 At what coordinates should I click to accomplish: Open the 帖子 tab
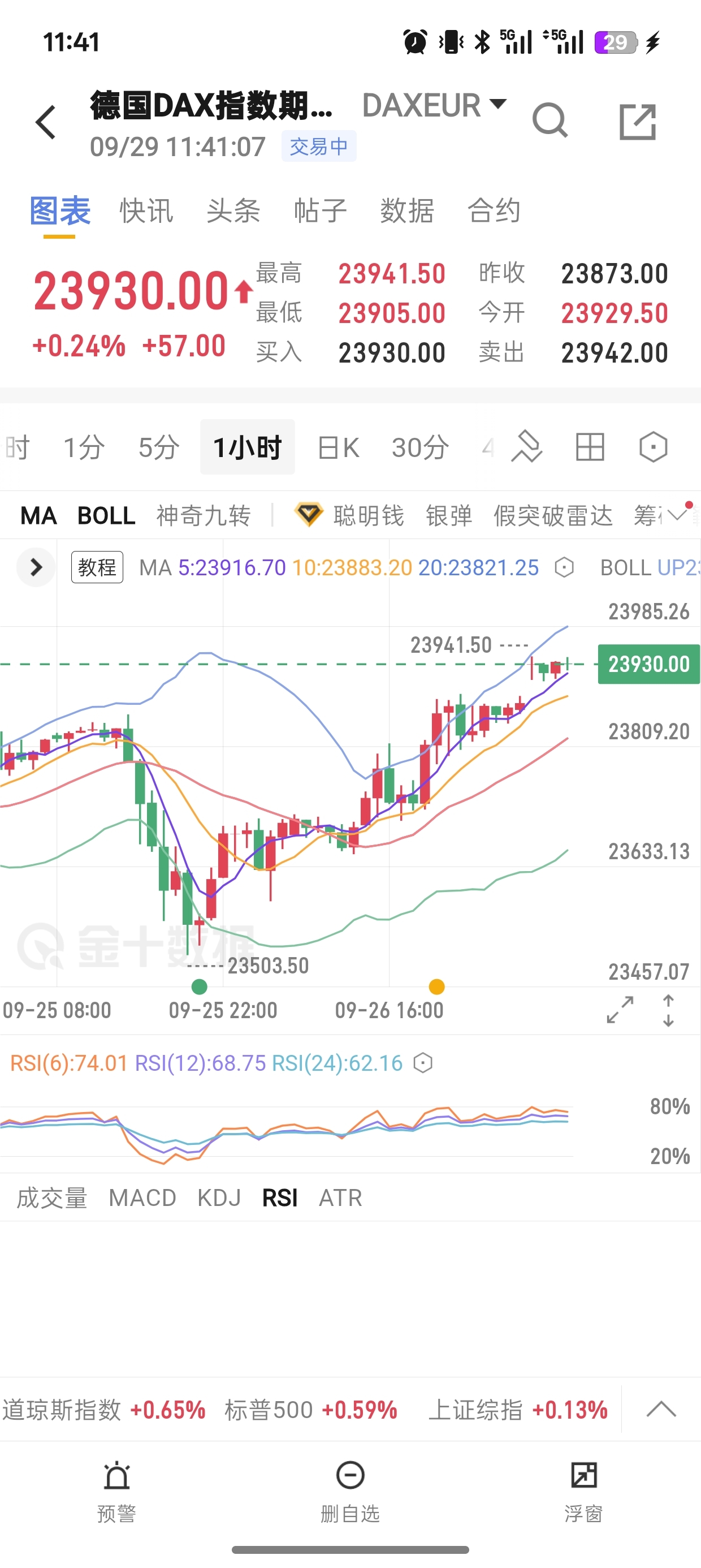(x=321, y=211)
